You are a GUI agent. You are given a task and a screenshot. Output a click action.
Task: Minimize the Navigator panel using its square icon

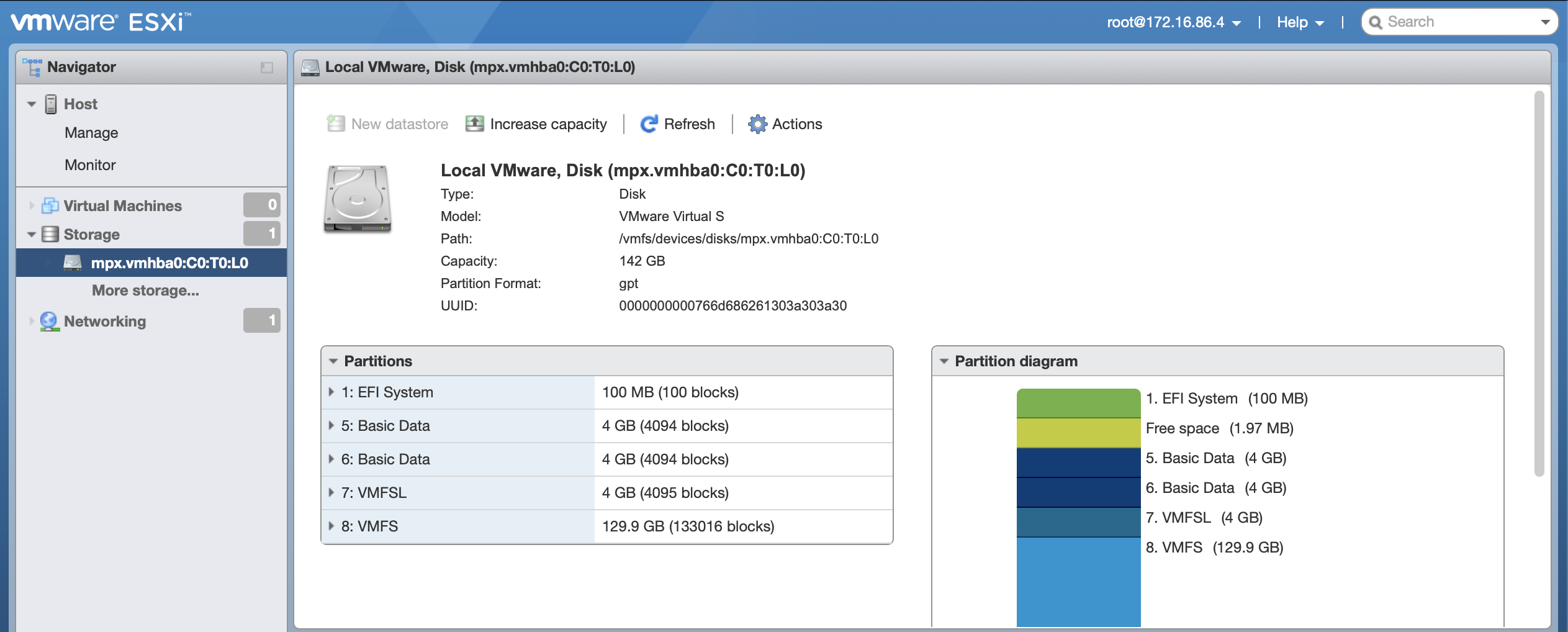(267, 67)
